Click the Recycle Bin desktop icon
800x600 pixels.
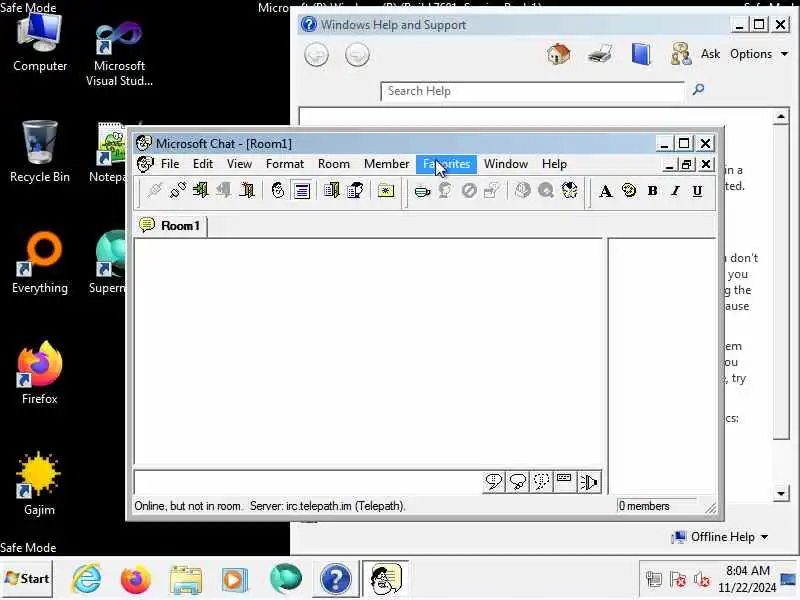click(x=39, y=152)
